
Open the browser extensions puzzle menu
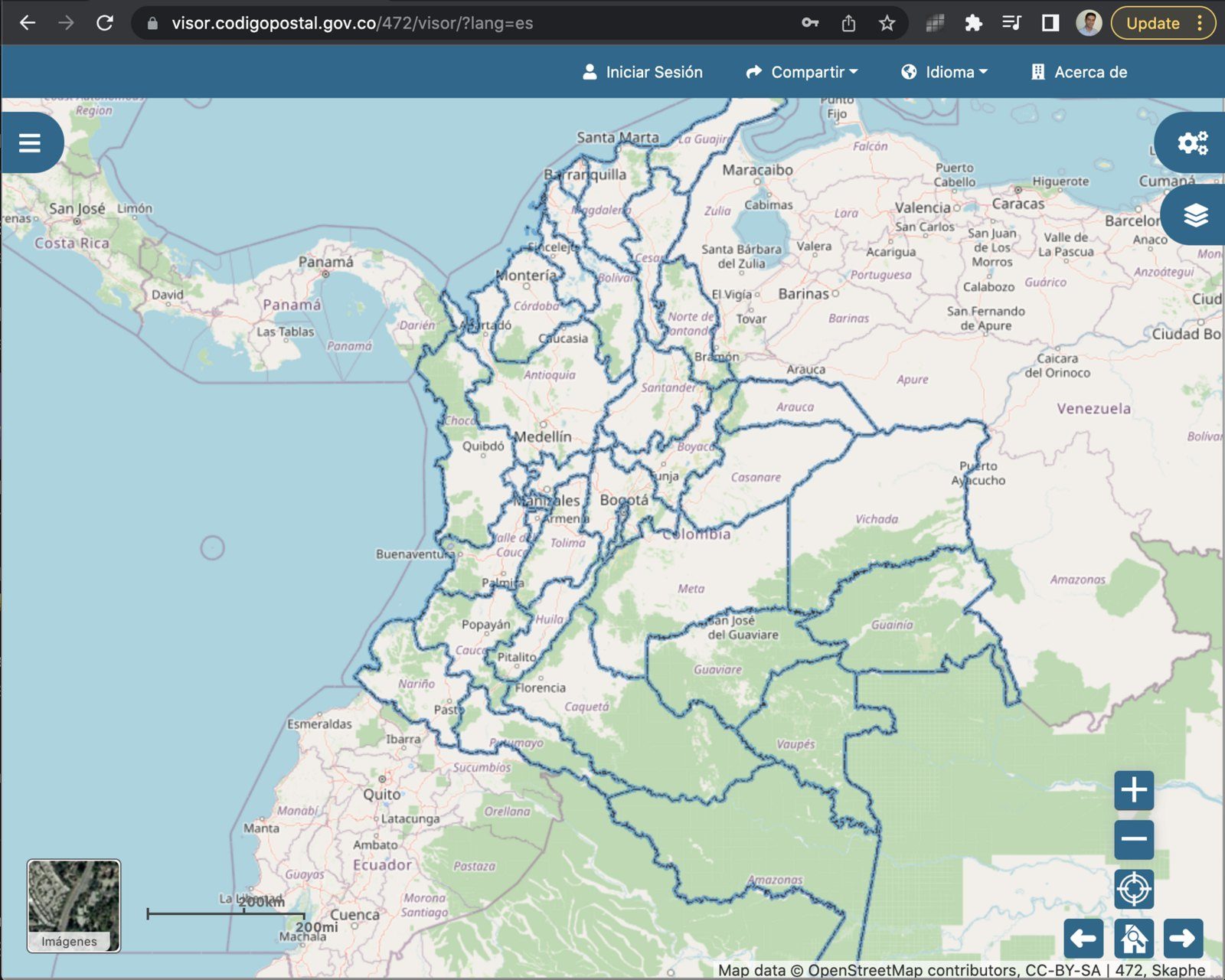[x=973, y=23]
